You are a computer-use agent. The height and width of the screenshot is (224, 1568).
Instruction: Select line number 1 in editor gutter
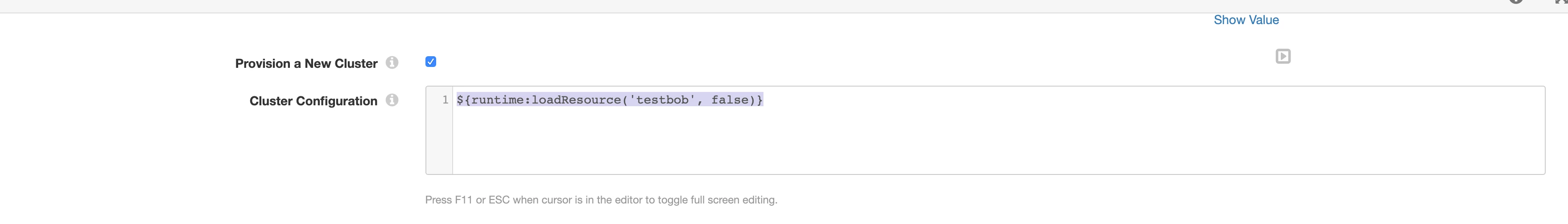tap(445, 100)
